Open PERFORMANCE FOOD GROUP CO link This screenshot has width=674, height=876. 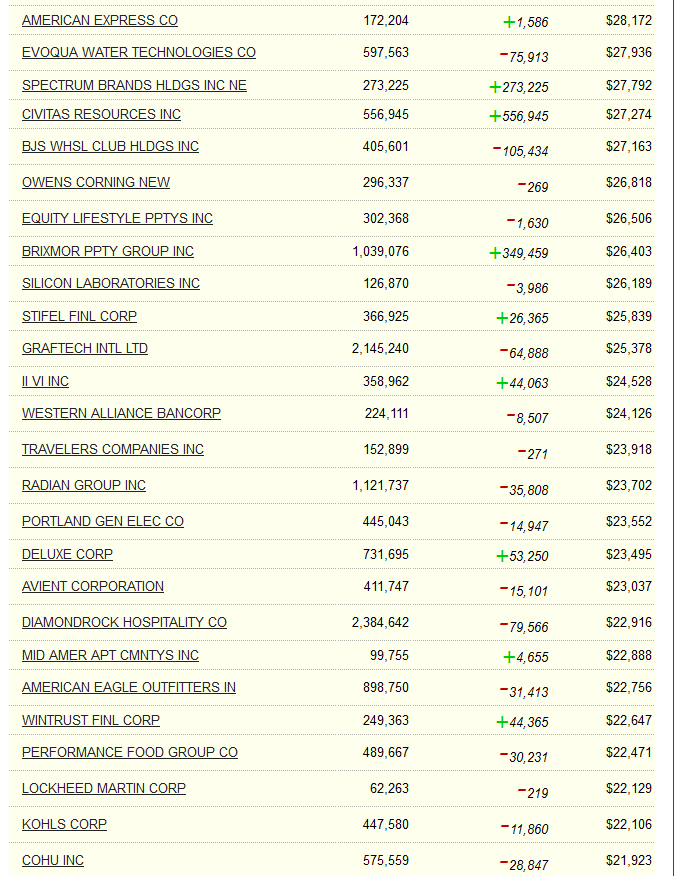click(130, 753)
